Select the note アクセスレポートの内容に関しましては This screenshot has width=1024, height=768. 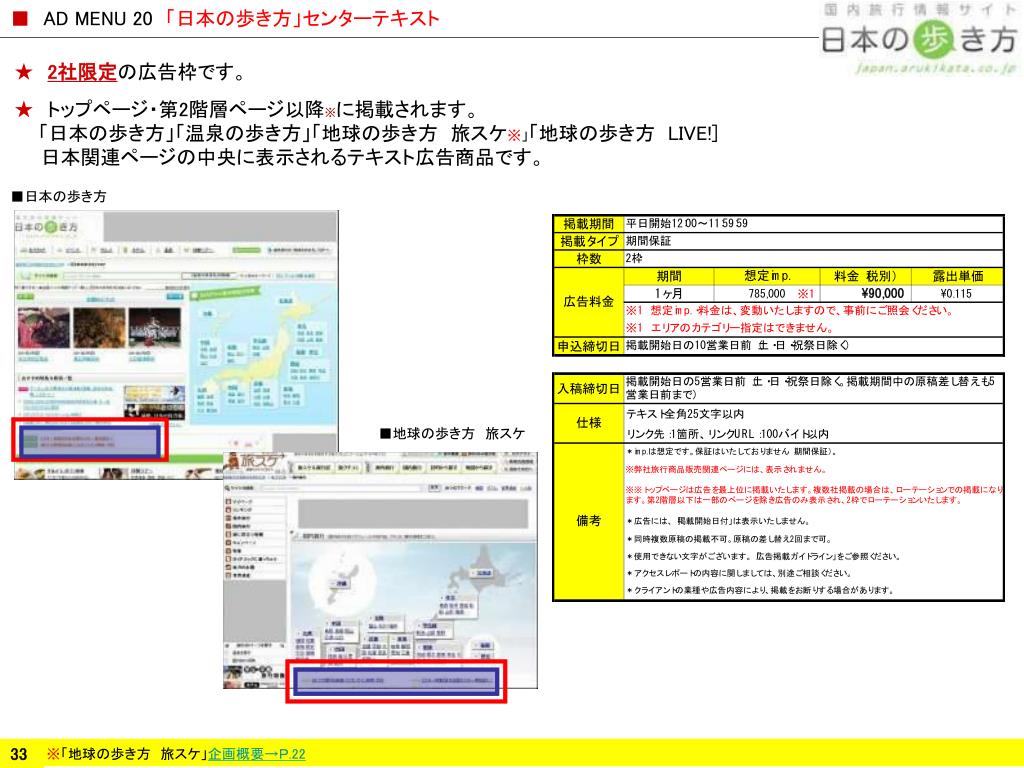739,573
